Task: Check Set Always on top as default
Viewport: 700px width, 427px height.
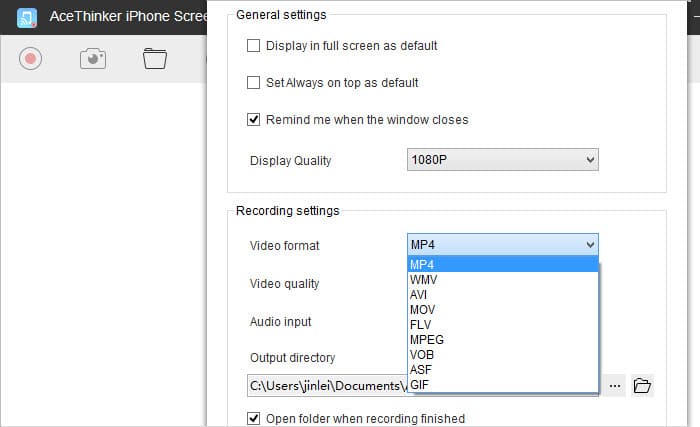Action: [x=254, y=83]
